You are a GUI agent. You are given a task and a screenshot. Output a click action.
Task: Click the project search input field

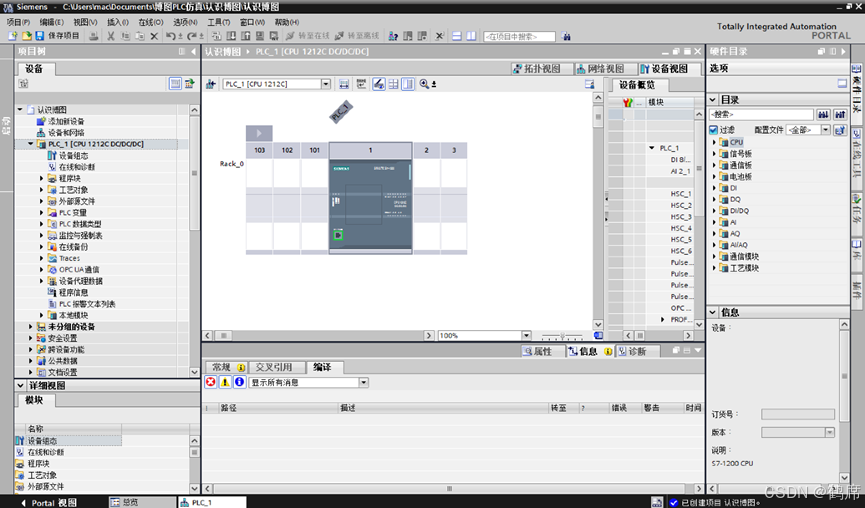(x=519, y=36)
